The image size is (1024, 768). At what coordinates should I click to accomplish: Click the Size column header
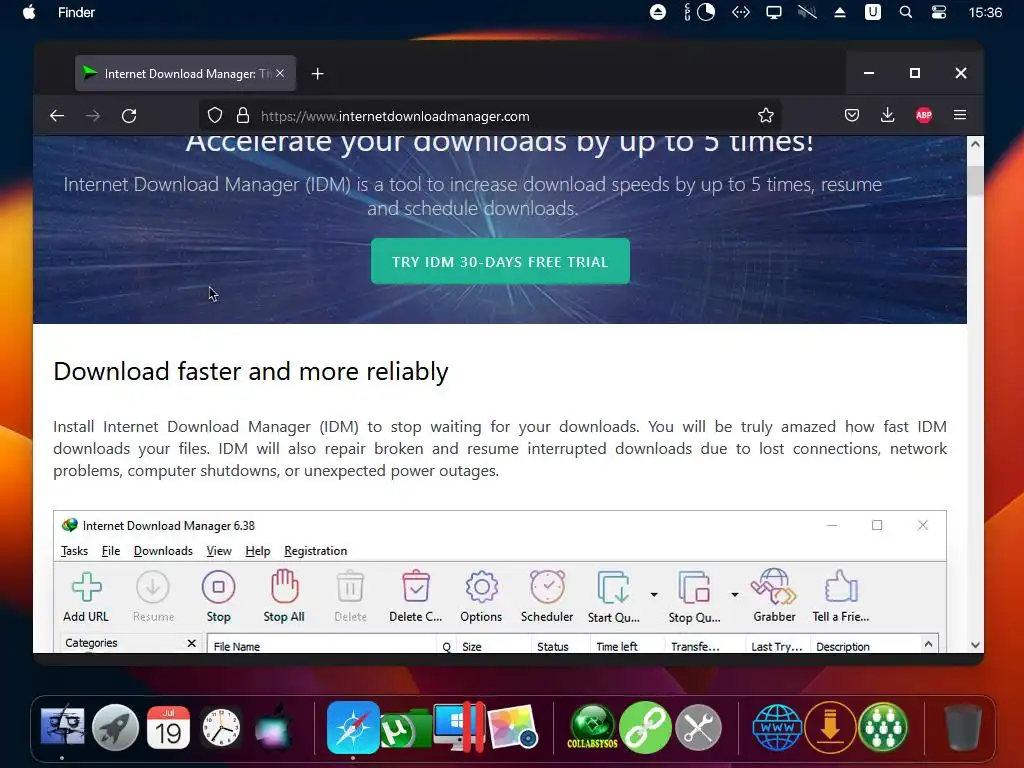click(494, 646)
